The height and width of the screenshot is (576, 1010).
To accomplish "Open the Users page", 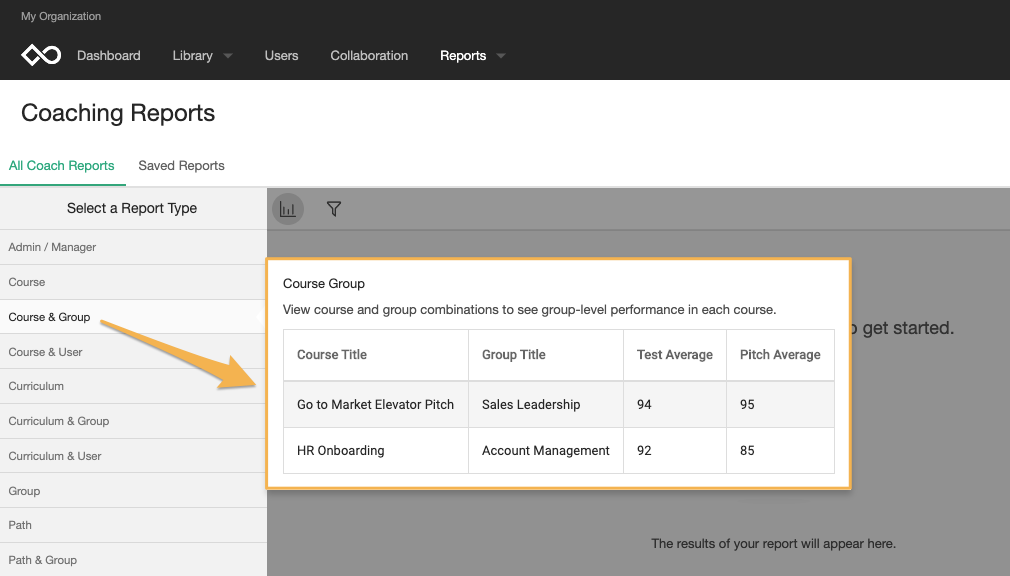I will click(x=281, y=55).
